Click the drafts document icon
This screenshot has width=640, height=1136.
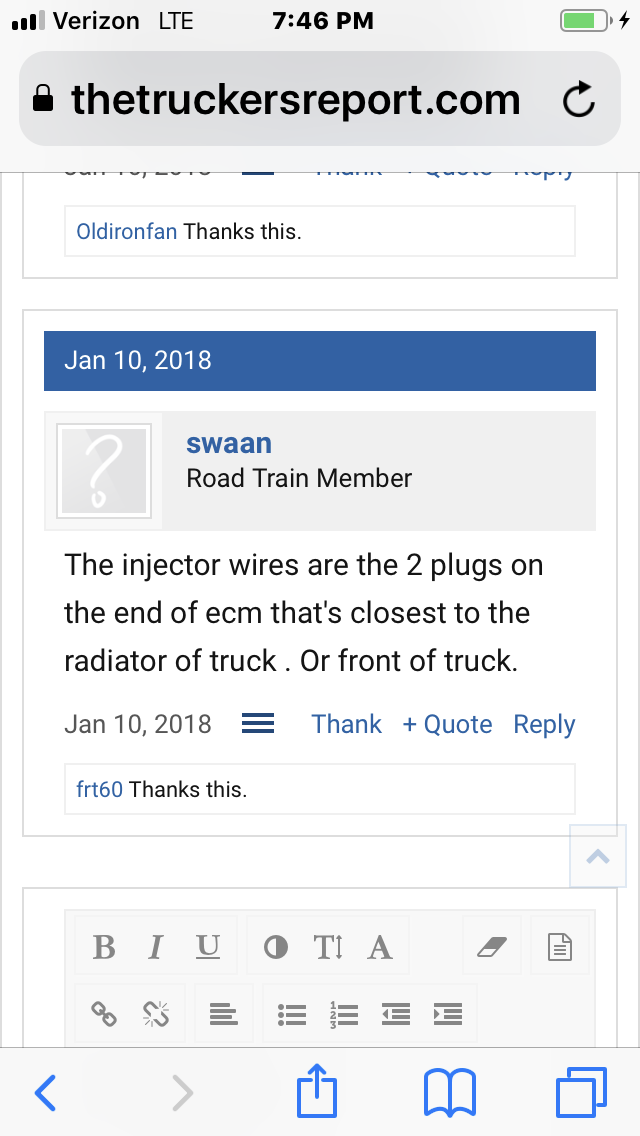click(x=560, y=947)
